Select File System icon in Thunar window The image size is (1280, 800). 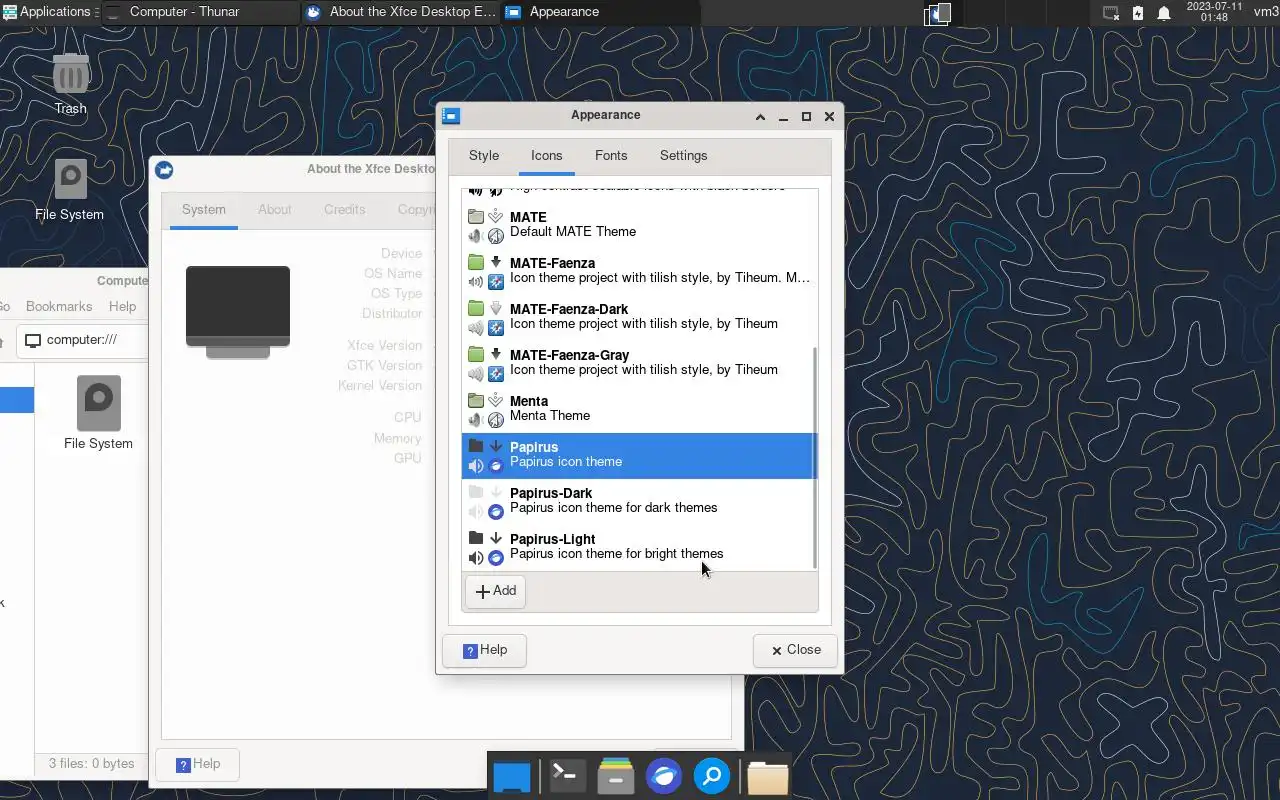click(x=98, y=413)
